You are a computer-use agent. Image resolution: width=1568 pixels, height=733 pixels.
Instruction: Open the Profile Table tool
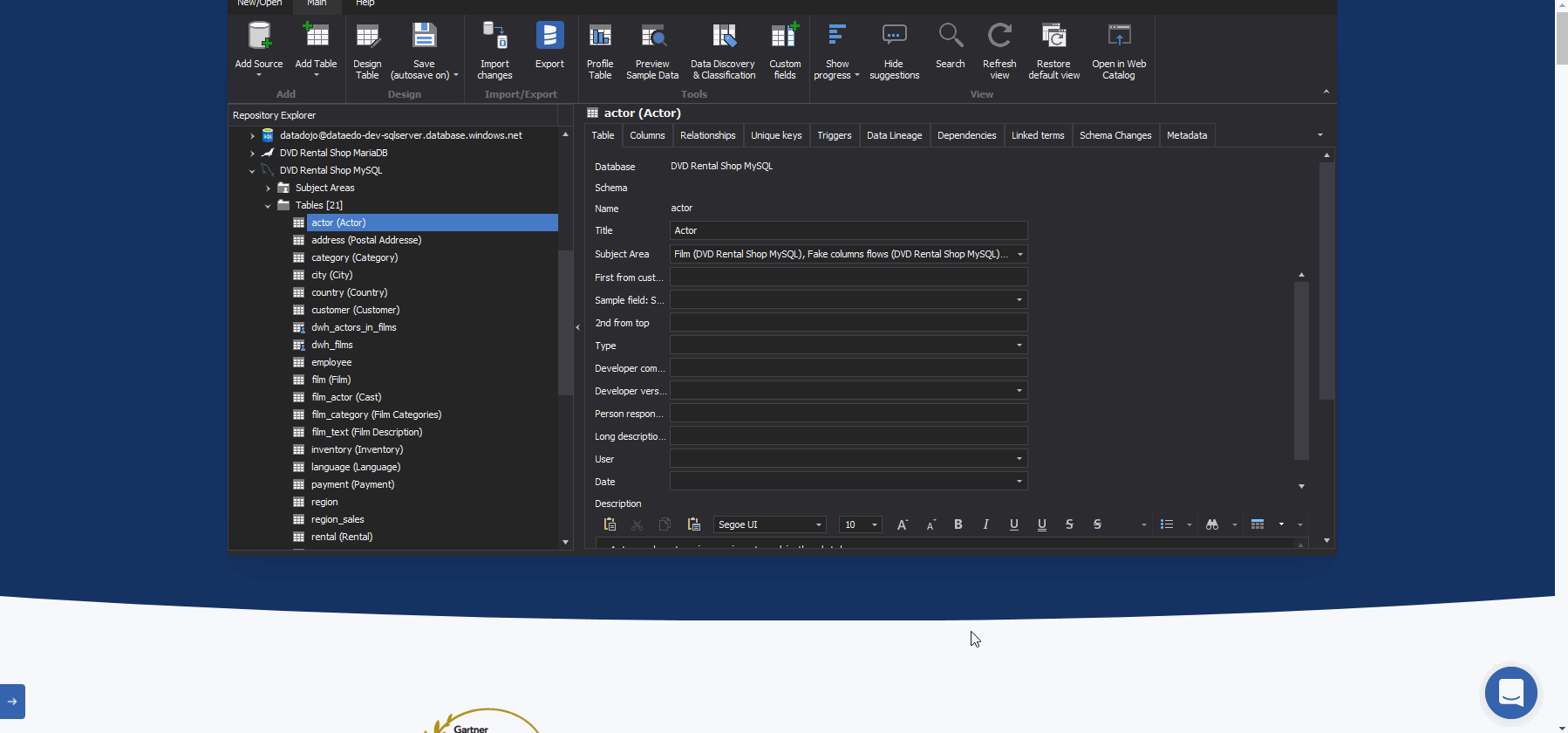click(x=600, y=37)
